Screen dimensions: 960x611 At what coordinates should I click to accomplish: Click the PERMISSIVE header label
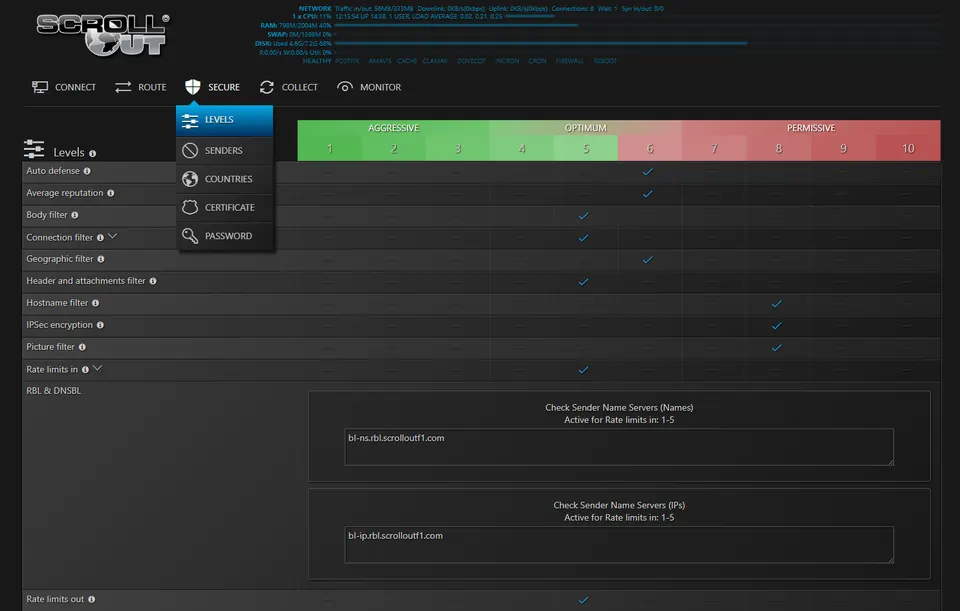tap(811, 128)
